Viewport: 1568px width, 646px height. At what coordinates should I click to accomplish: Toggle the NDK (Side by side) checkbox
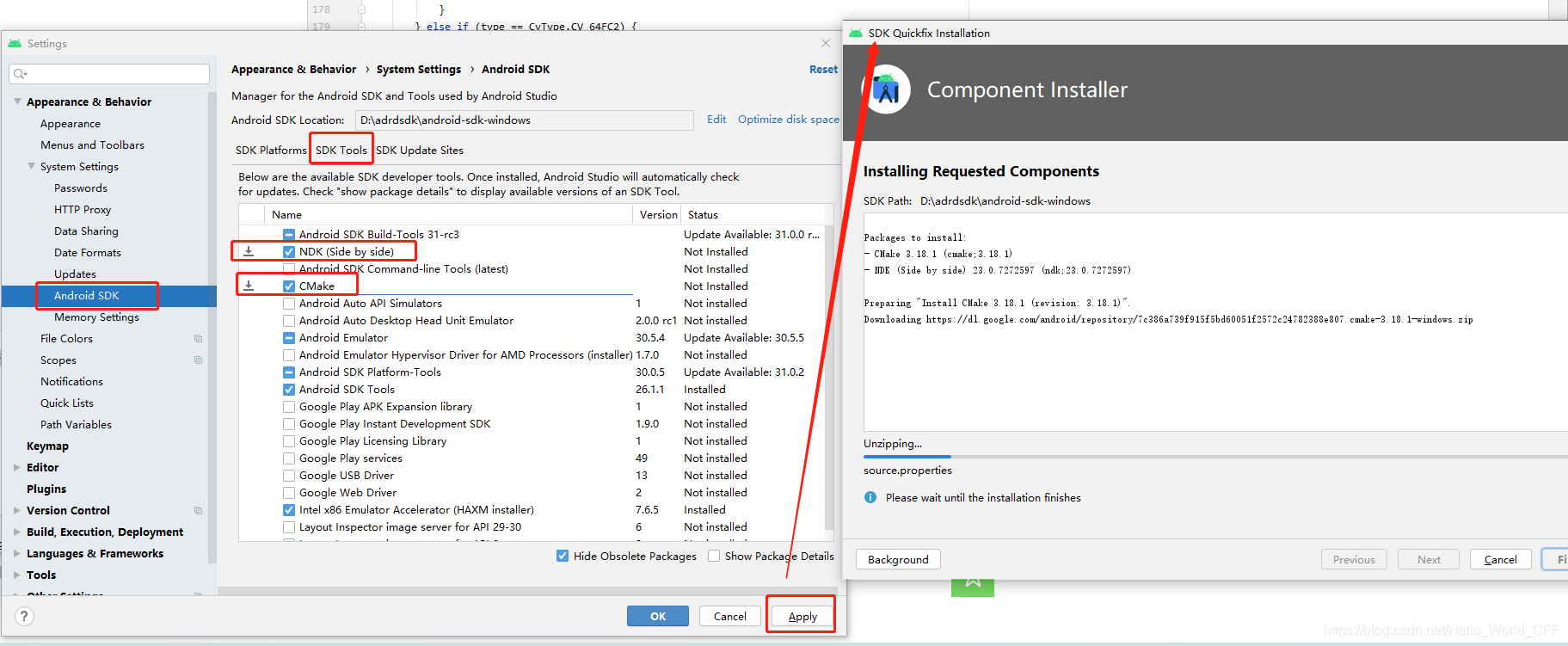(x=289, y=252)
